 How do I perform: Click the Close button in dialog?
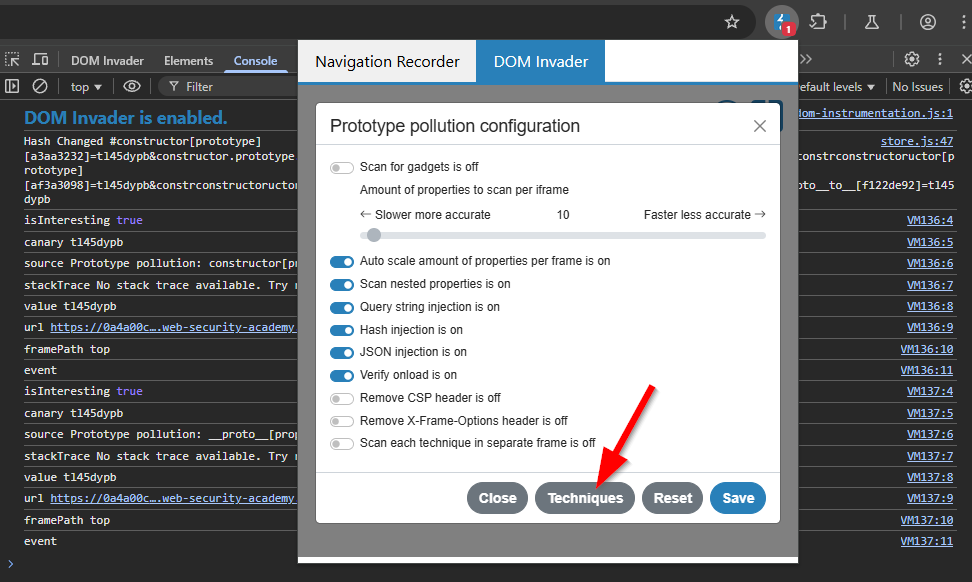click(x=497, y=498)
